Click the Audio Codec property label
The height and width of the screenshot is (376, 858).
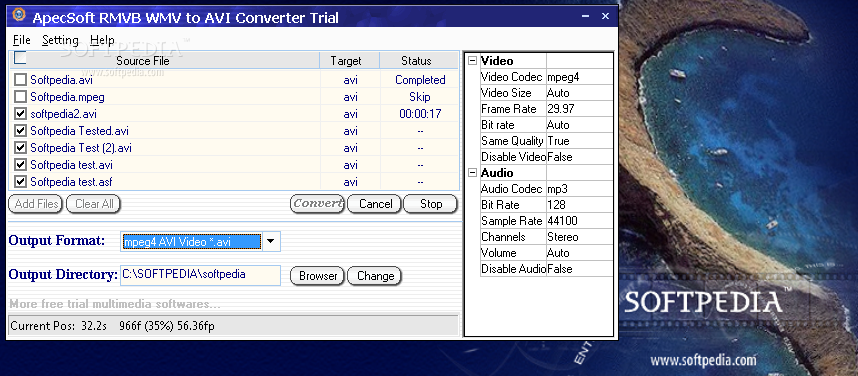pyautogui.click(x=512, y=189)
